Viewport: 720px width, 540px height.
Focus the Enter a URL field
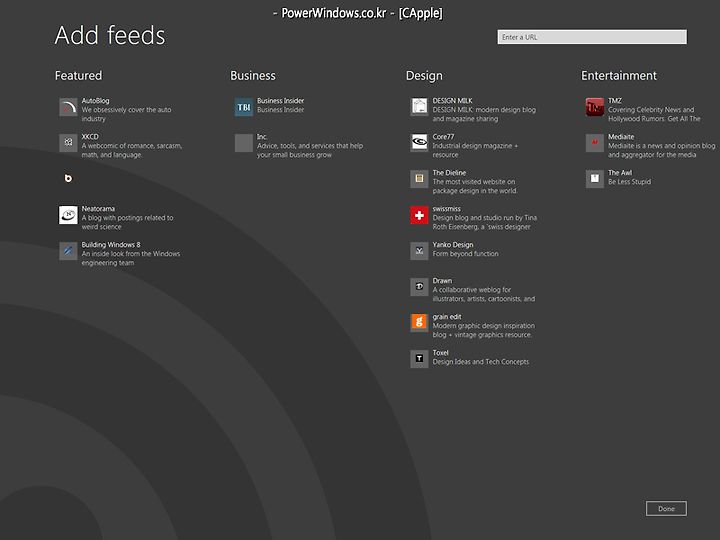tap(592, 37)
